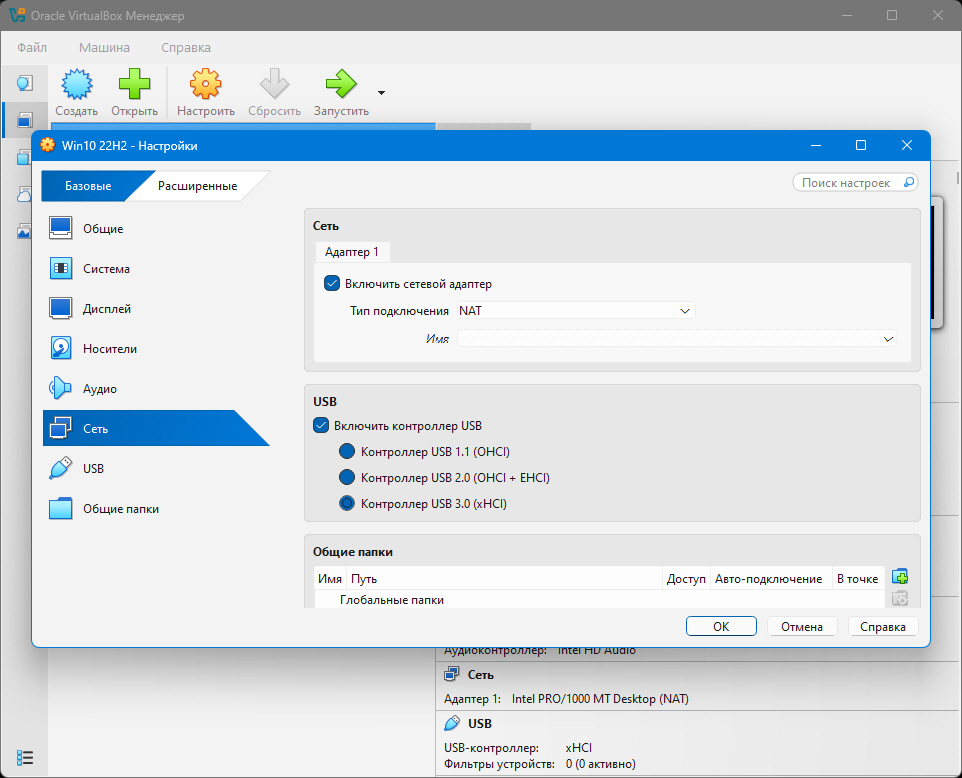Viewport: 962px width, 778px height.
Task: Maximize the settings dialog window
Action: (x=861, y=145)
